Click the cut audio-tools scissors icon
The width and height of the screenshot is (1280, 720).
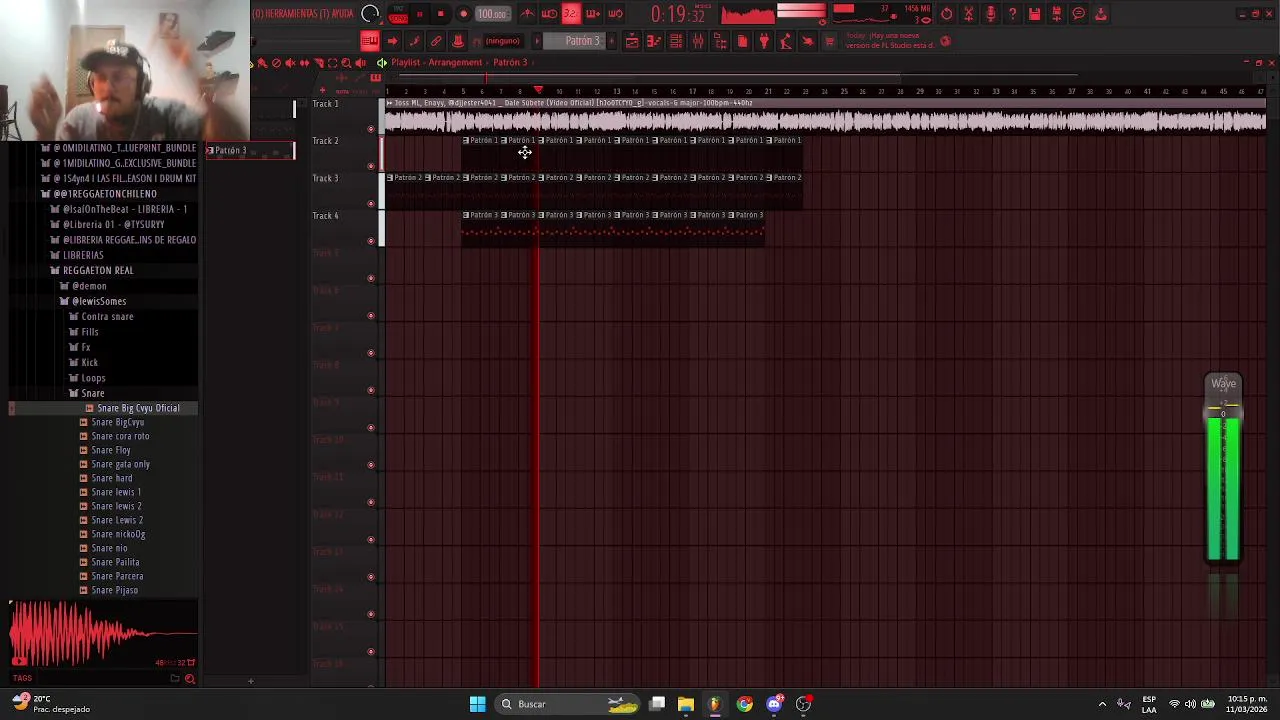[x=969, y=14]
